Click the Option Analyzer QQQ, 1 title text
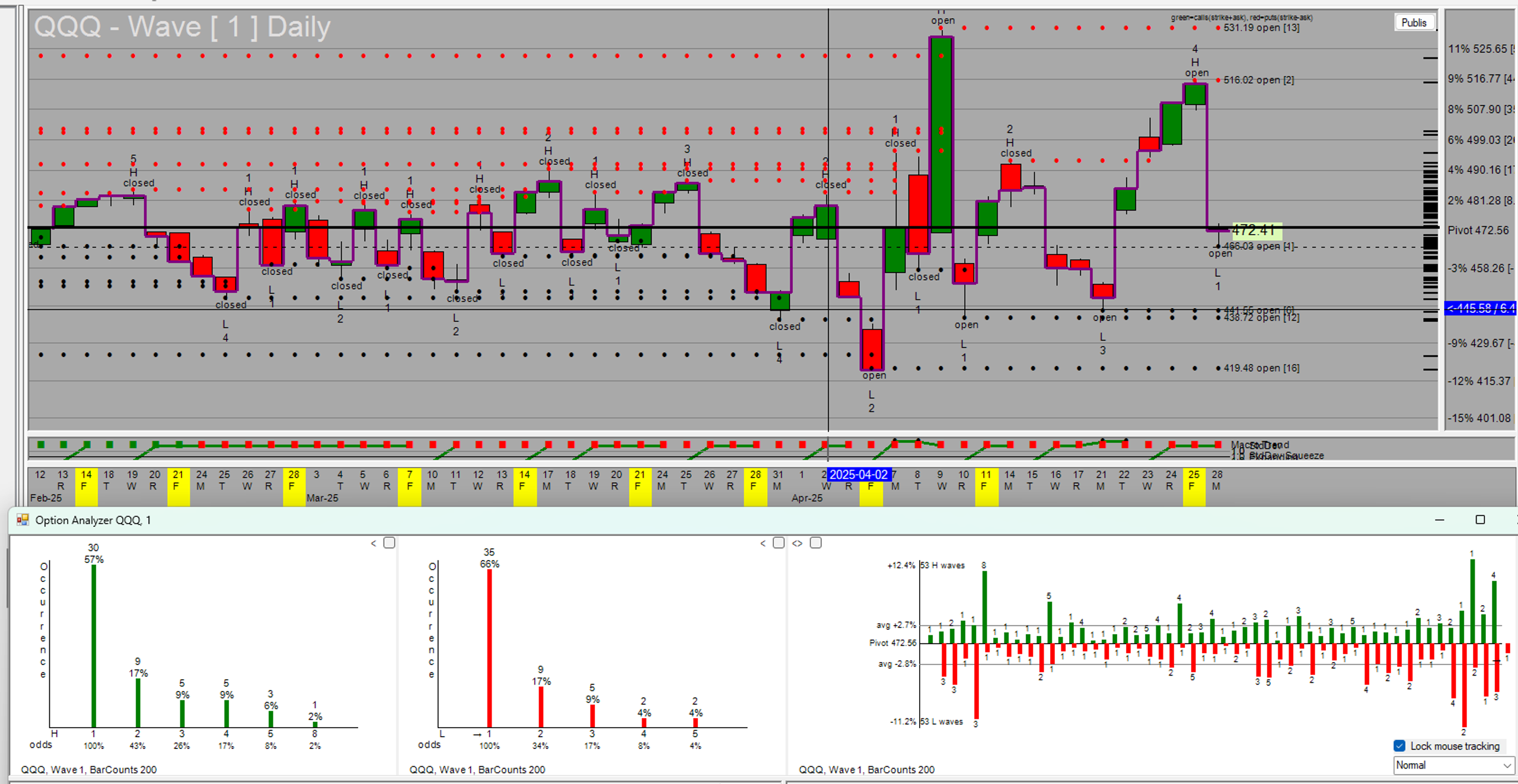The image size is (1518, 784). pos(93,520)
